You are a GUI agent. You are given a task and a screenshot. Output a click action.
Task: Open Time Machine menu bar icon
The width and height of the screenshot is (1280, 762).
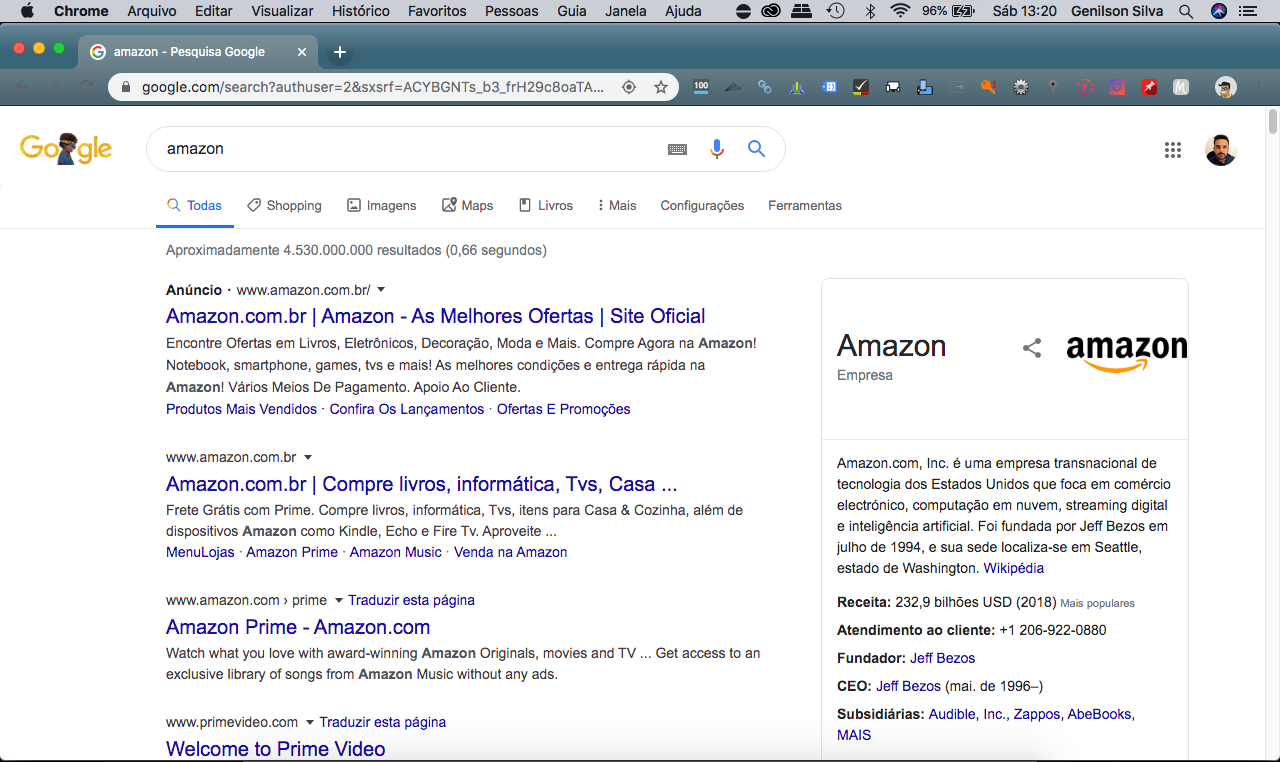(x=835, y=11)
